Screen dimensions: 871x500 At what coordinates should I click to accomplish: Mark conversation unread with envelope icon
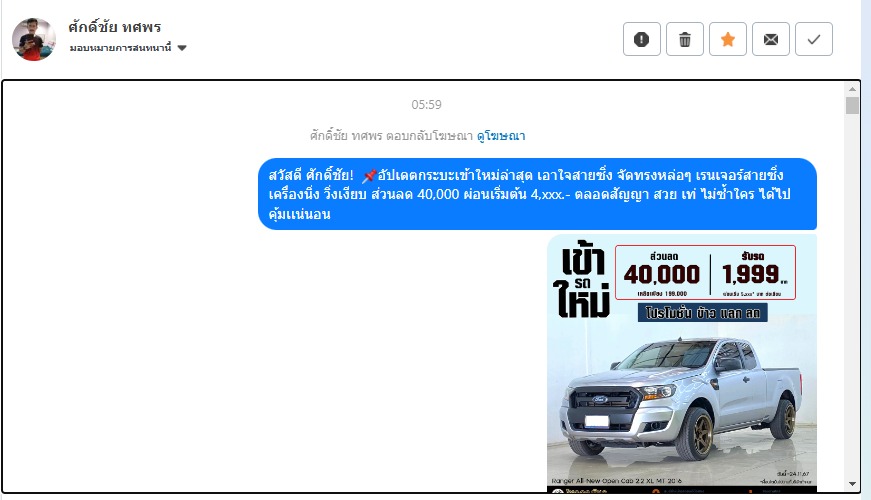click(770, 39)
